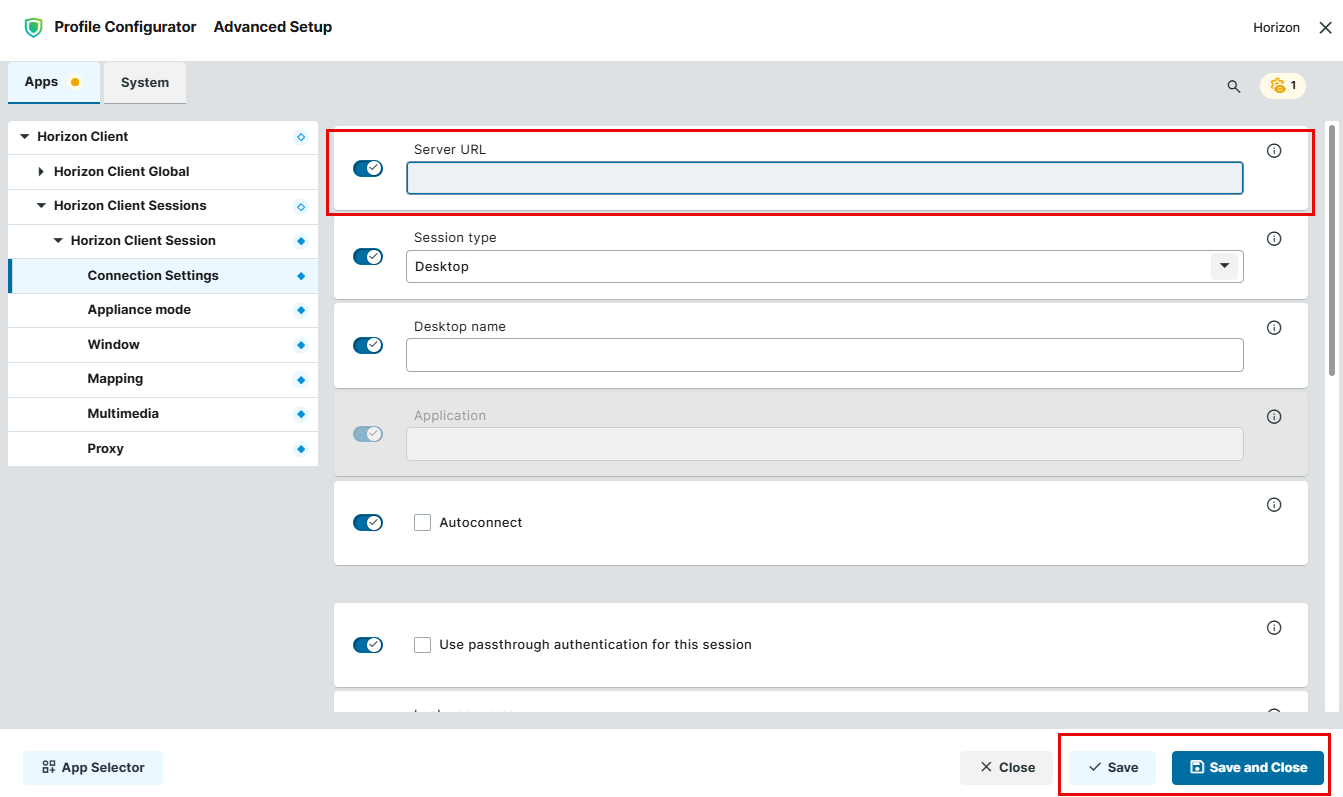This screenshot has height=797, width=1343.
Task: Toggle the Desktop name switch
Action: 368,345
